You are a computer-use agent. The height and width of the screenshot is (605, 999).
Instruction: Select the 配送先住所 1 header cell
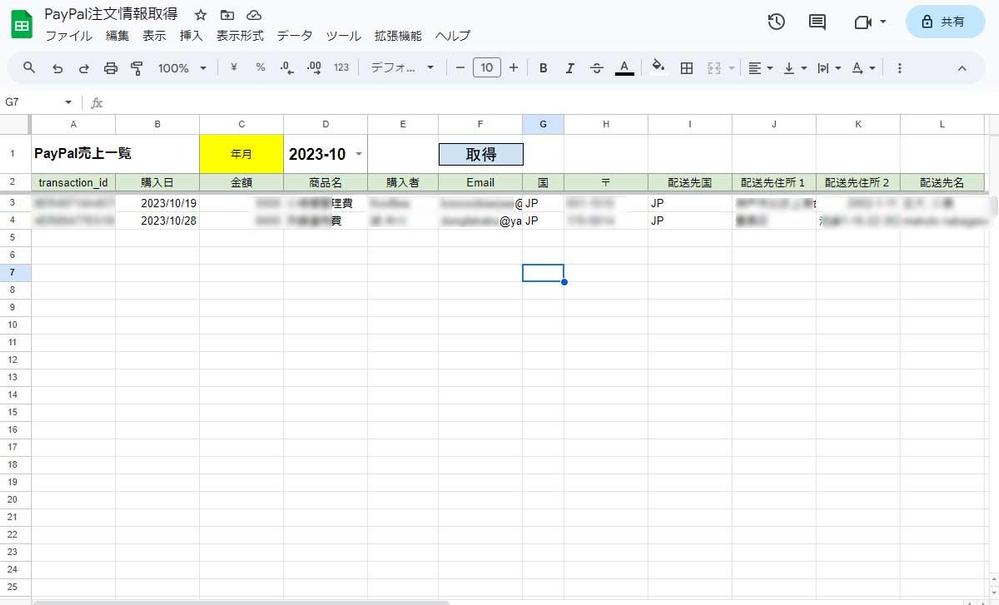pos(773,182)
